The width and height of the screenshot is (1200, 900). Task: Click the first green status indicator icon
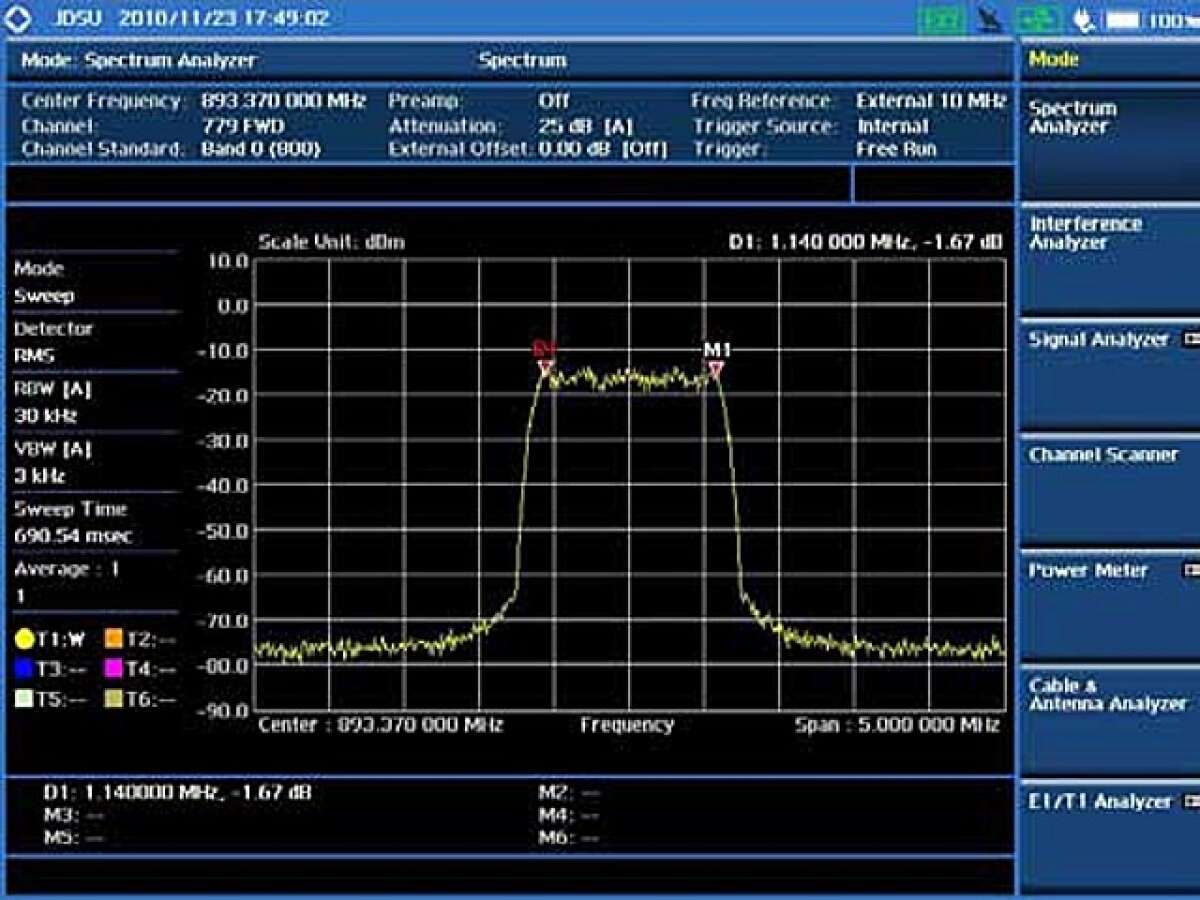click(x=940, y=19)
